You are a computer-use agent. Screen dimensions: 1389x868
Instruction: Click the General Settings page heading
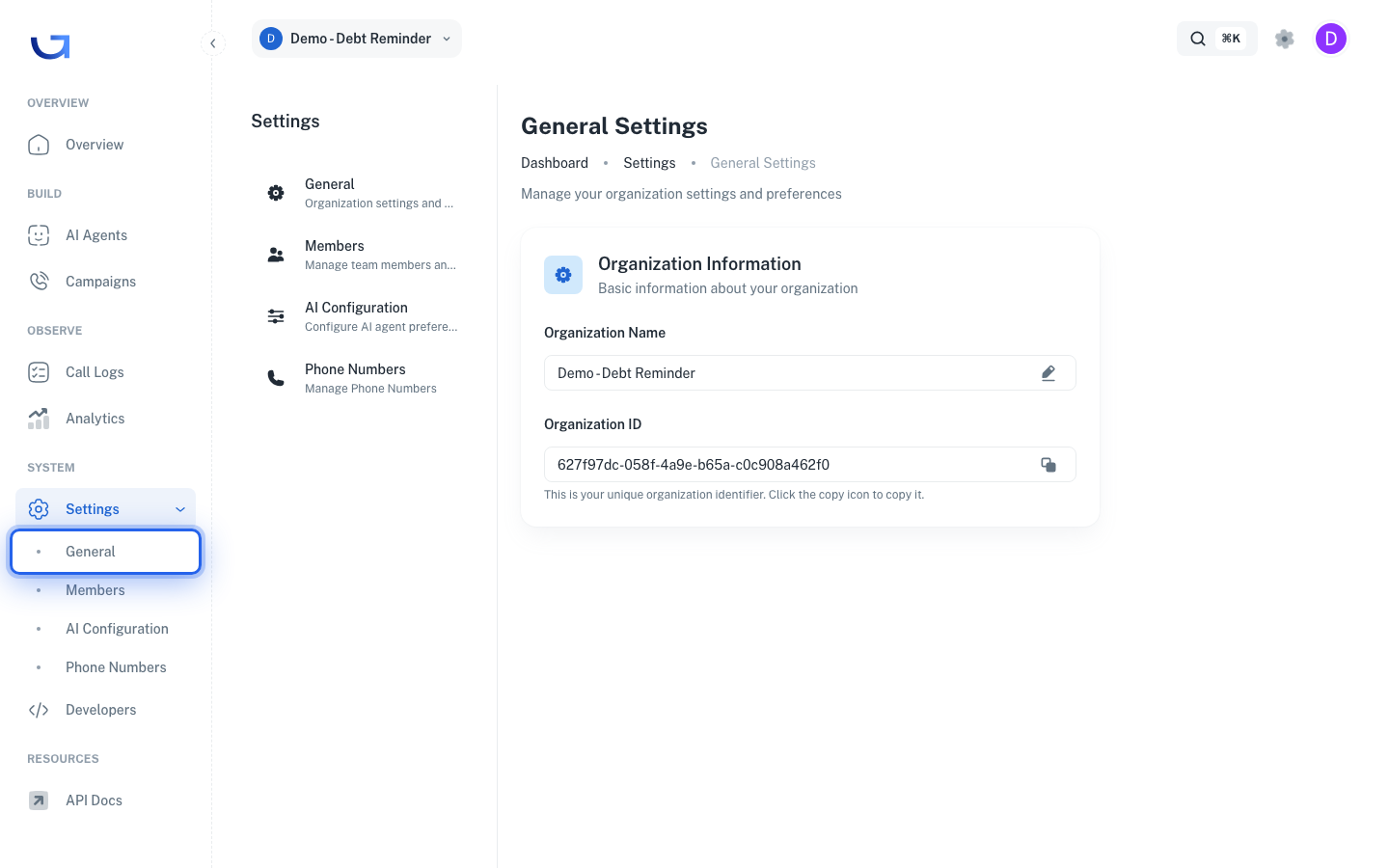614,126
